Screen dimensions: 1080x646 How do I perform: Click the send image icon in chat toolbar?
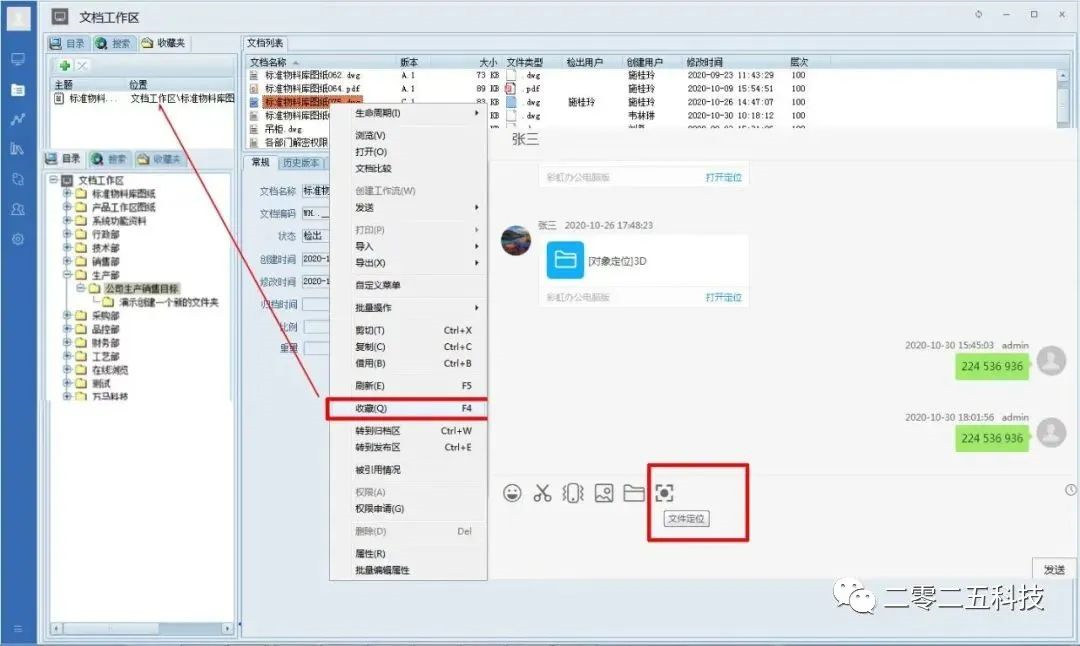pos(603,492)
